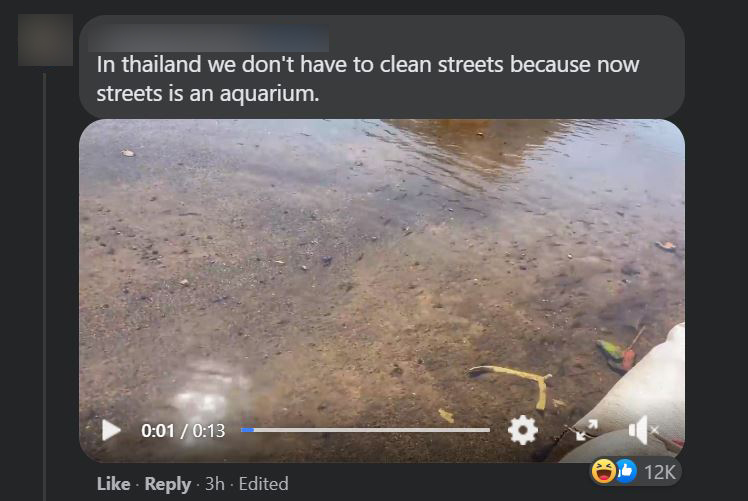Open the commenter's blurred profile picture

(45, 40)
